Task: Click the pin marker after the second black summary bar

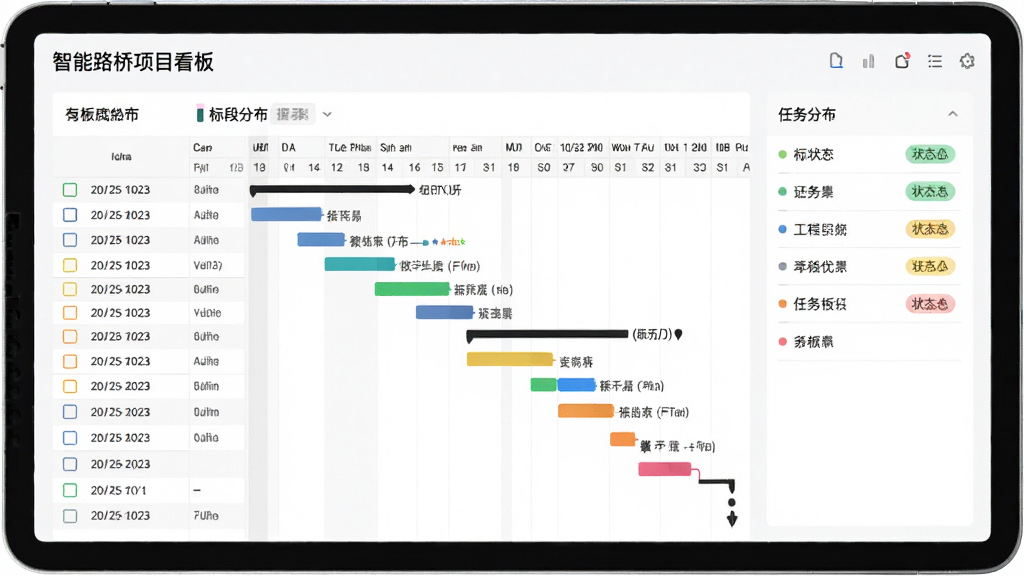Action: (679, 334)
